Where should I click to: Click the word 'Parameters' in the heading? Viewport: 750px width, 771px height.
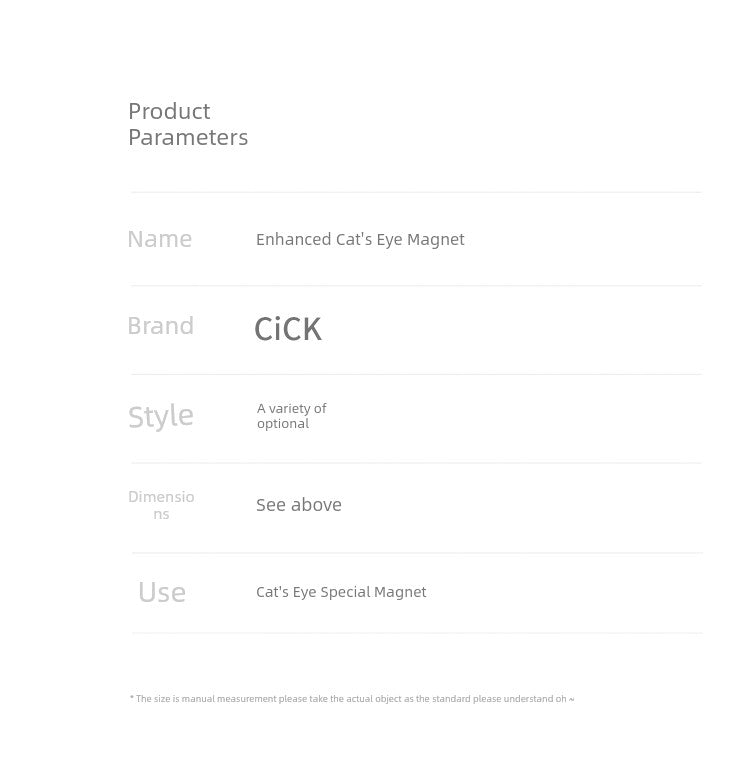click(x=188, y=137)
